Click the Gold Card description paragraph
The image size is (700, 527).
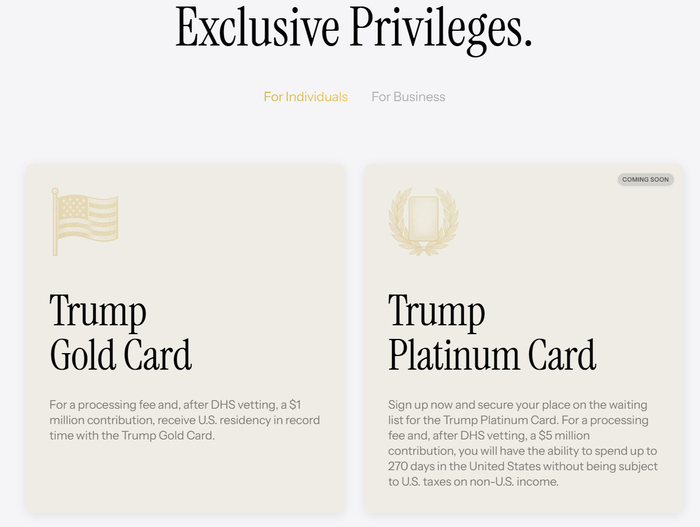[x=185, y=420]
